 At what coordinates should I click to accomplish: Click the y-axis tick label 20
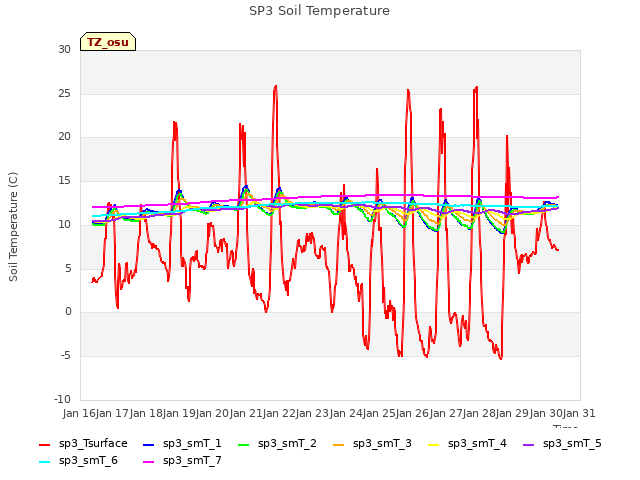coord(64,137)
